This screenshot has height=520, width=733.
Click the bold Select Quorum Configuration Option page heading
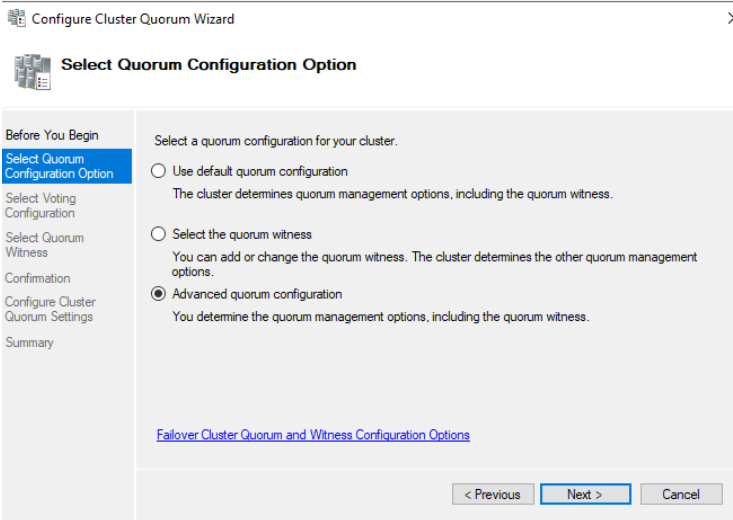pos(208,64)
